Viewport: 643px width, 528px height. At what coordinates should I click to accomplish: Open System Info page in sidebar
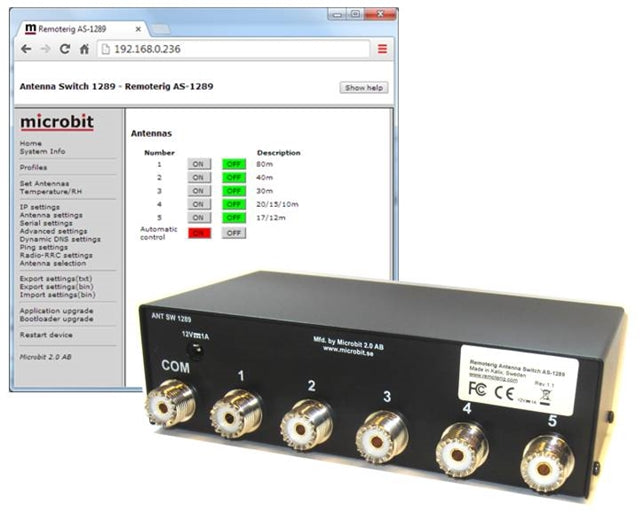42,151
